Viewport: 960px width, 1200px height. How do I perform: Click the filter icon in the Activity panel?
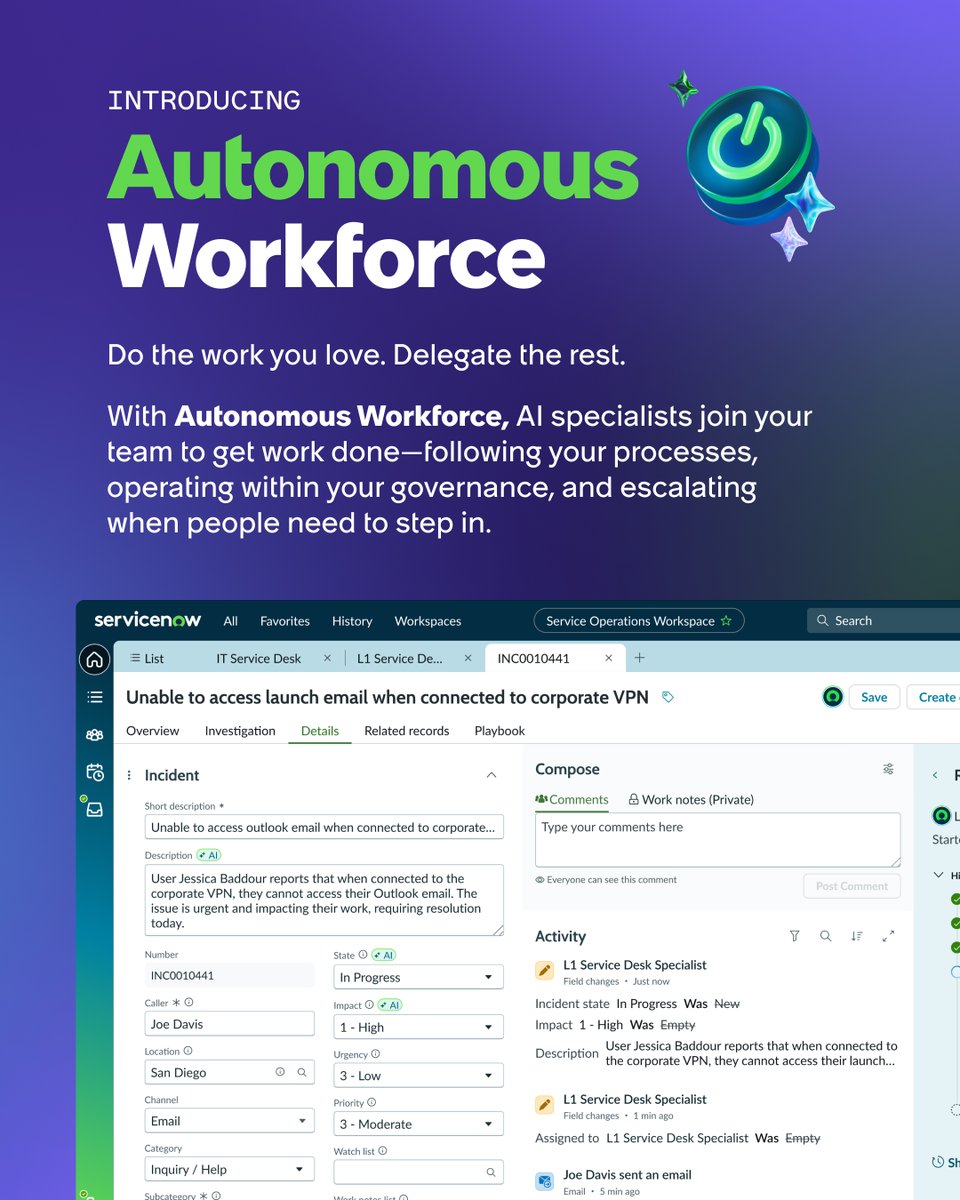coord(795,935)
